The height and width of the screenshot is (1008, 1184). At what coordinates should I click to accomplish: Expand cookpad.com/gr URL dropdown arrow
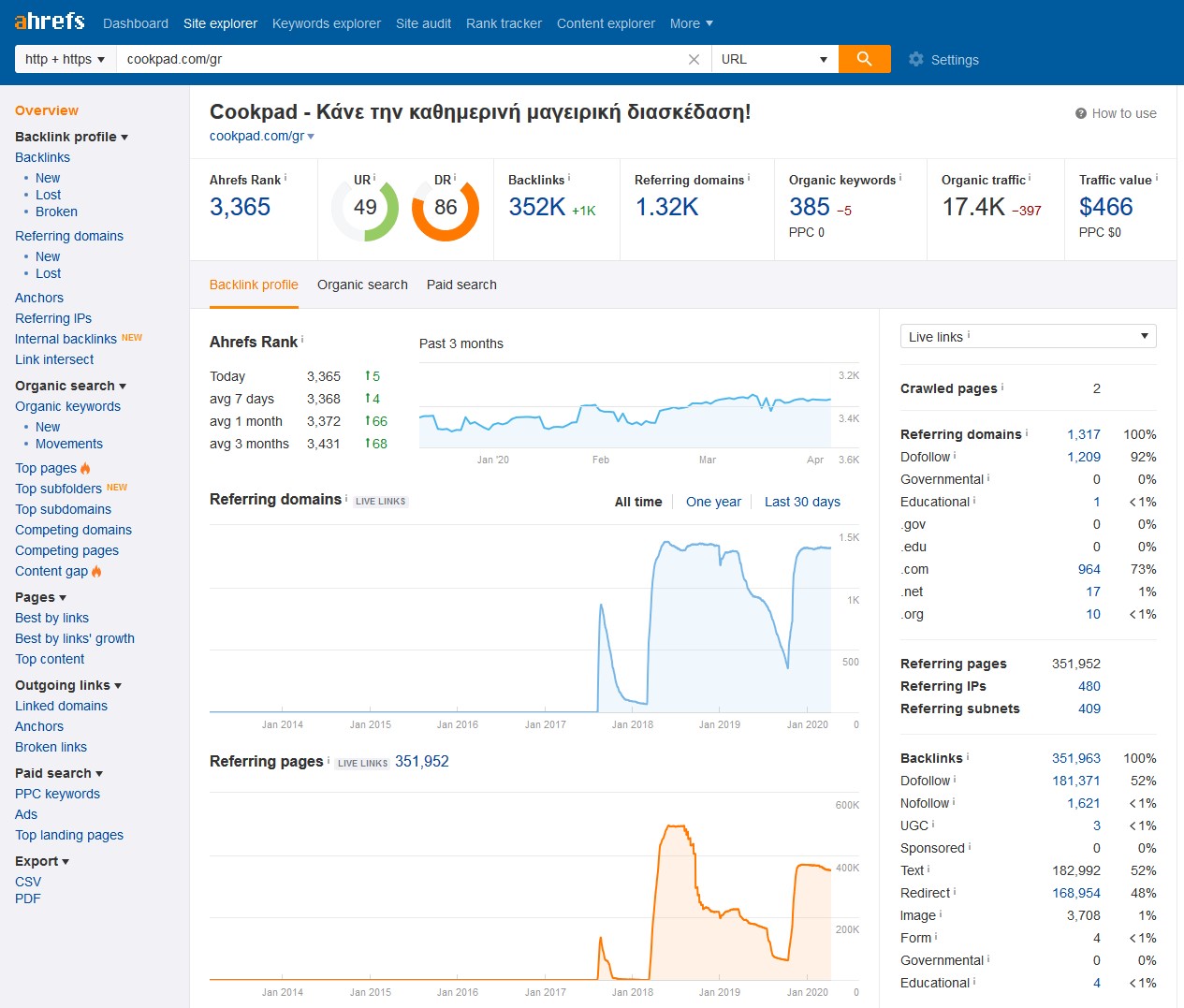(x=311, y=137)
